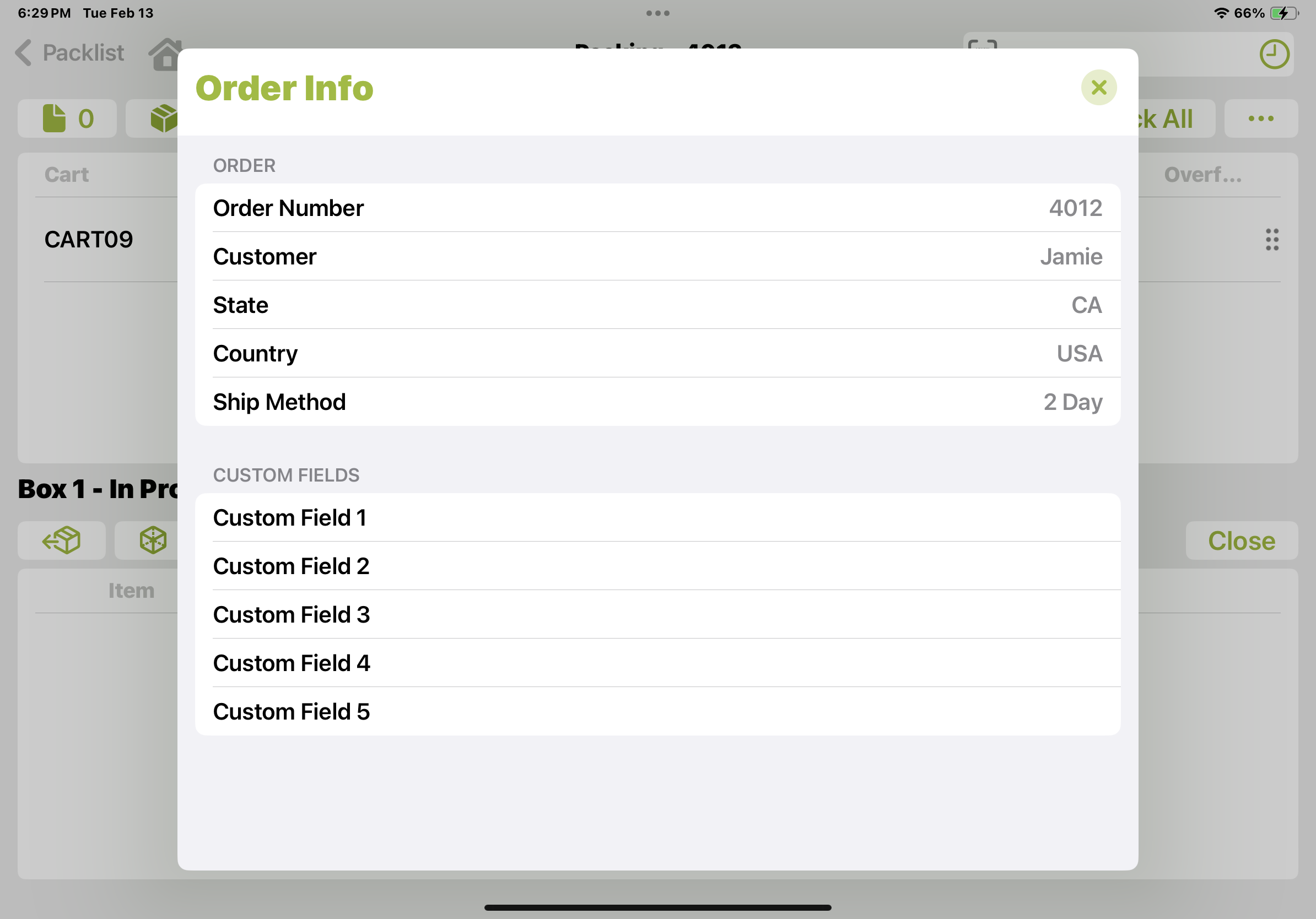Screen dimensions: 1316x919
Task: Tap the multitasking three dots at top
Action: tap(657, 13)
